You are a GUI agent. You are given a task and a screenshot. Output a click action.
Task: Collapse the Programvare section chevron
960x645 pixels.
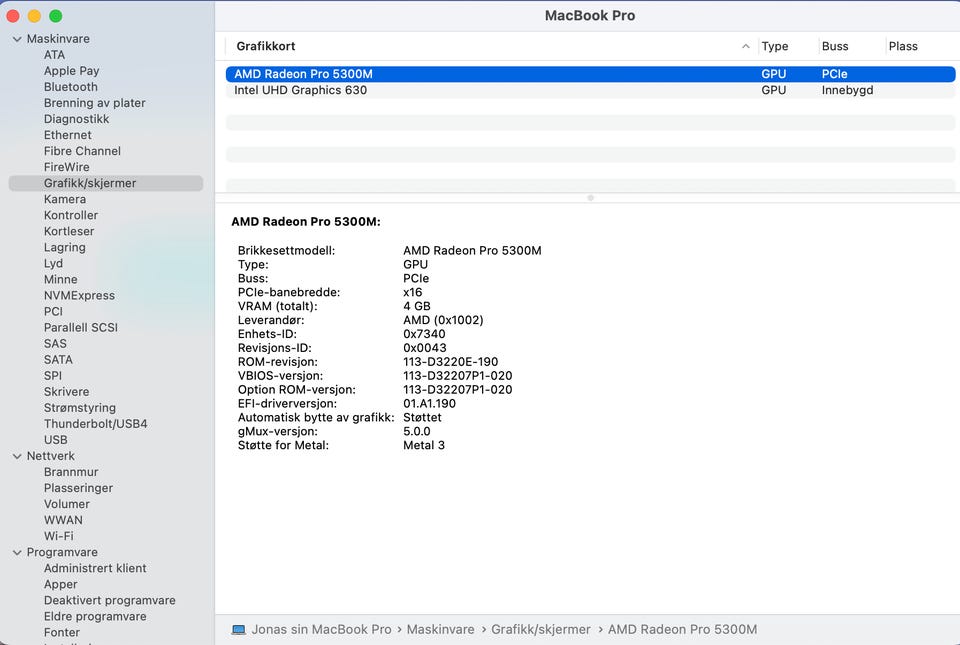click(17, 553)
